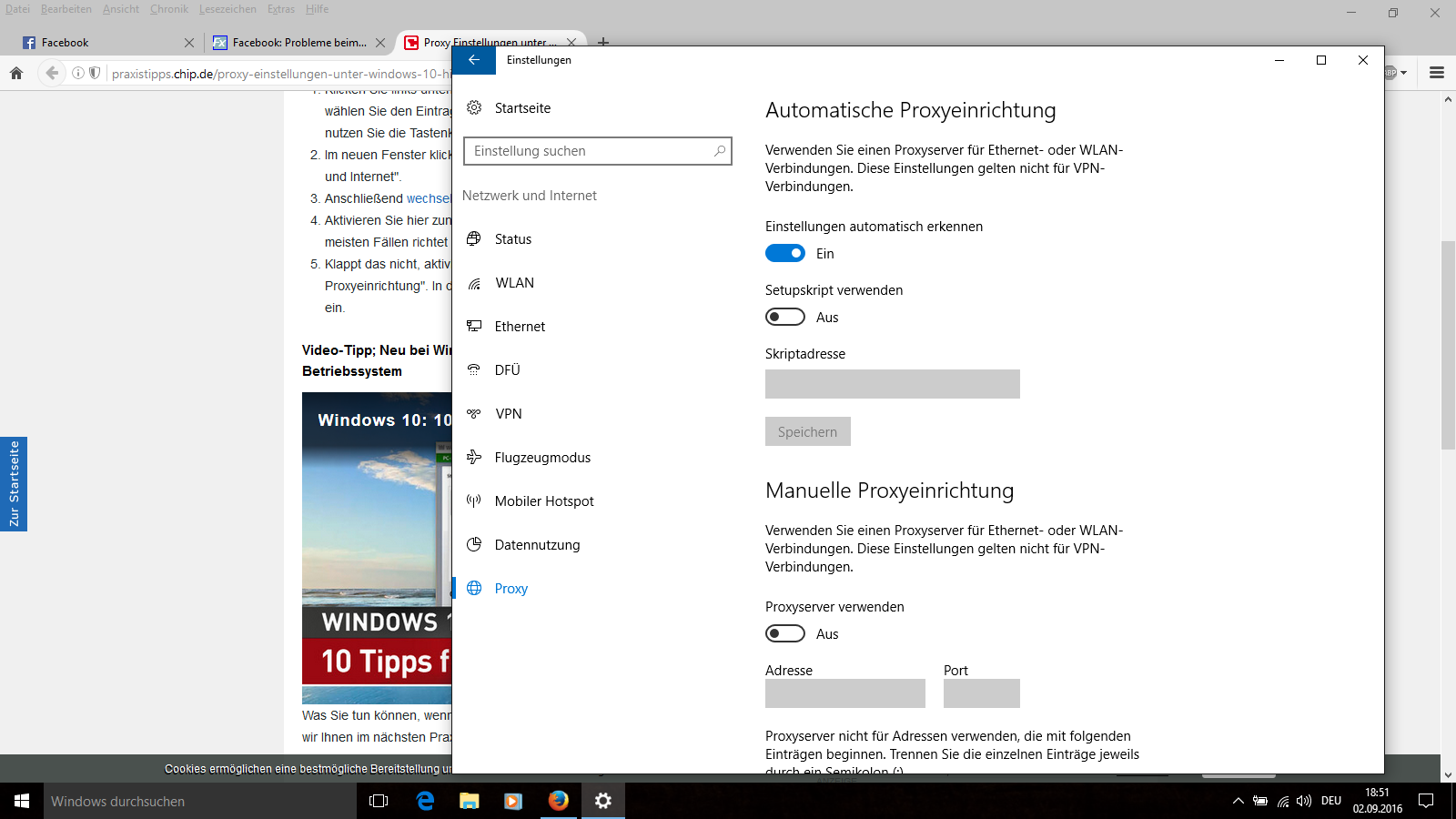Click Firefox URL address bar
1456x819 pixels.
click(280, 74)
